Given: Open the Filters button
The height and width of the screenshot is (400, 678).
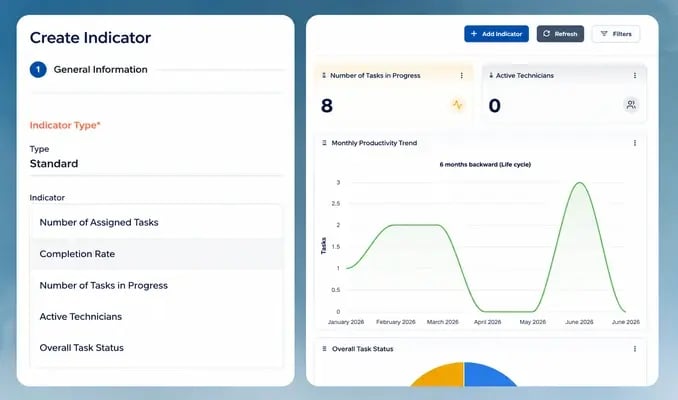Looking at the screenshot, I should (x=616, y=34).
